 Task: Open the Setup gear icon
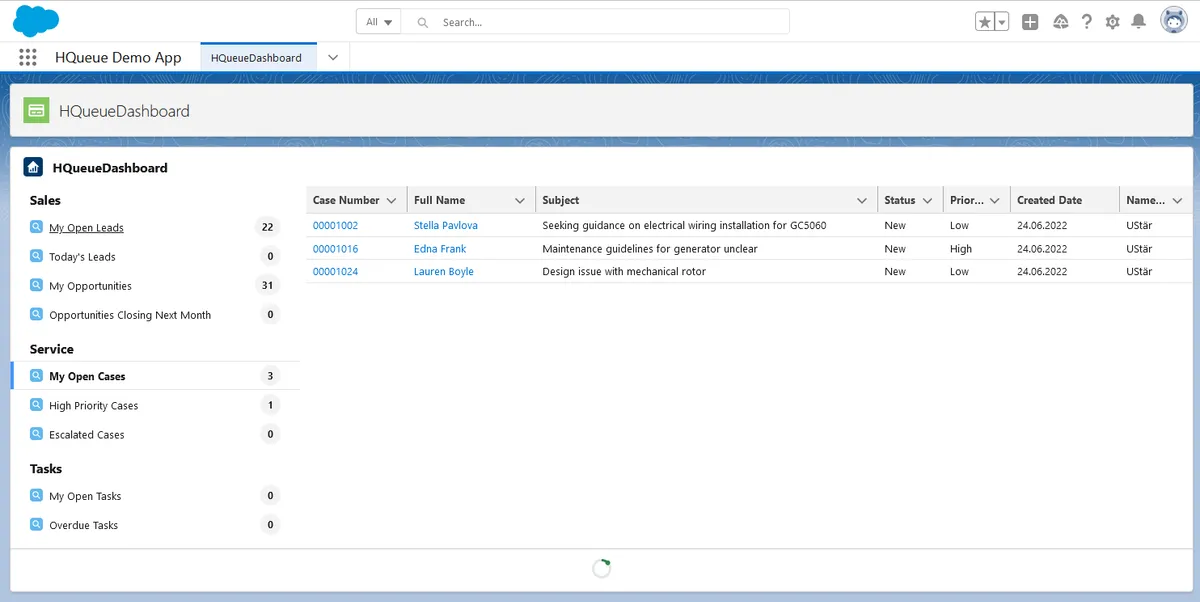[x=1112, y=22]
